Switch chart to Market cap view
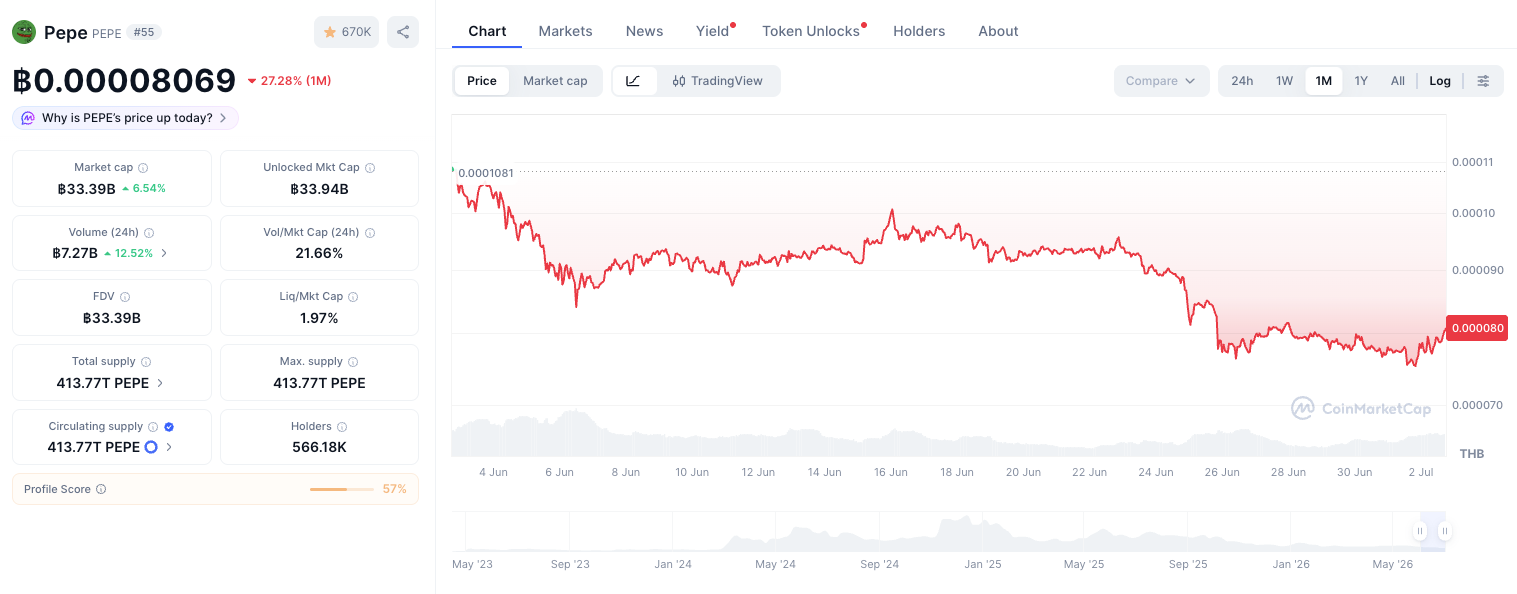Viewport: 1517px width, 594px height. (x=555, y=81)
